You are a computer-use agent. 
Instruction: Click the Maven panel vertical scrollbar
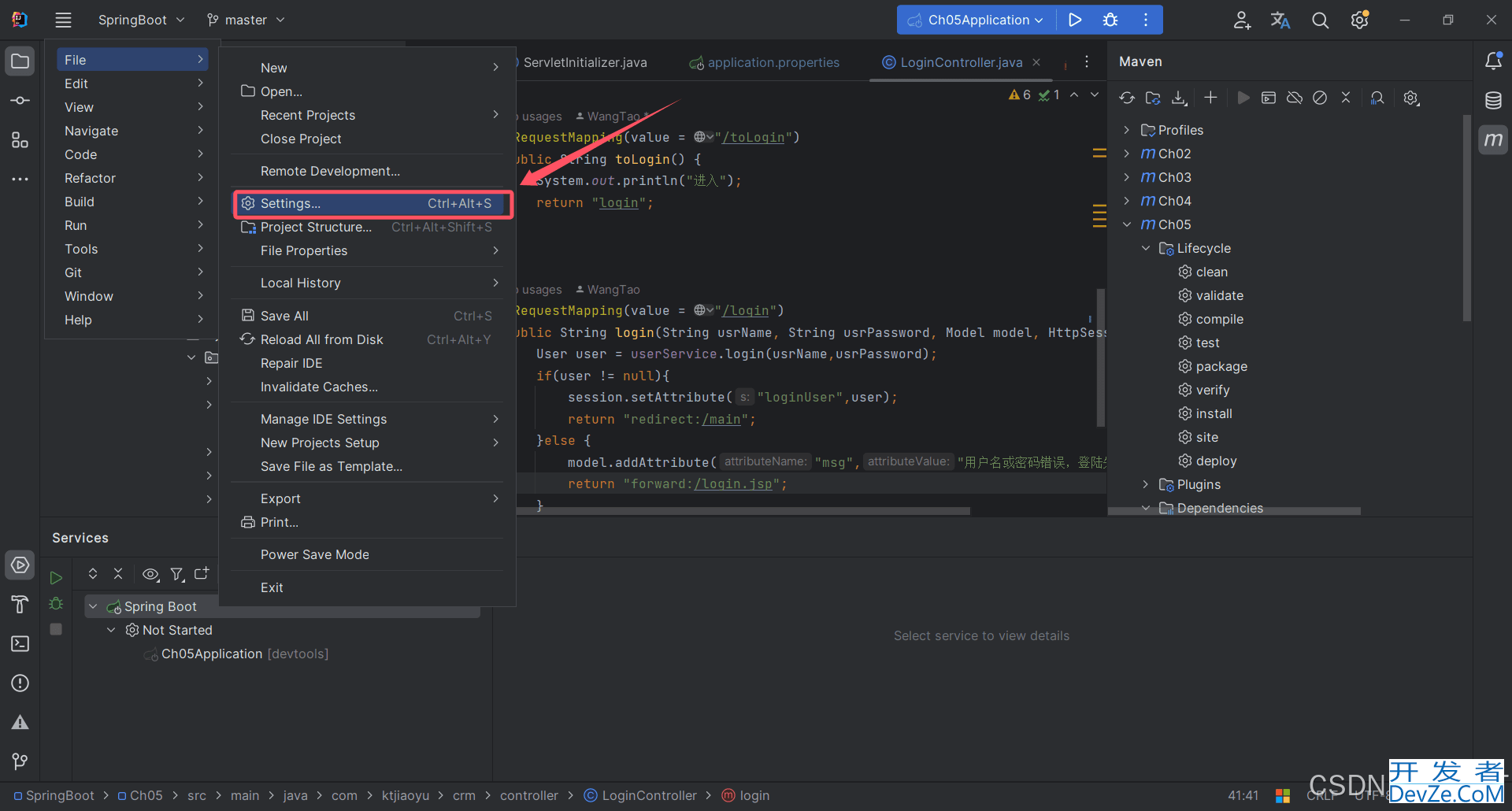pyautogui.click(x=1466, y=217)
